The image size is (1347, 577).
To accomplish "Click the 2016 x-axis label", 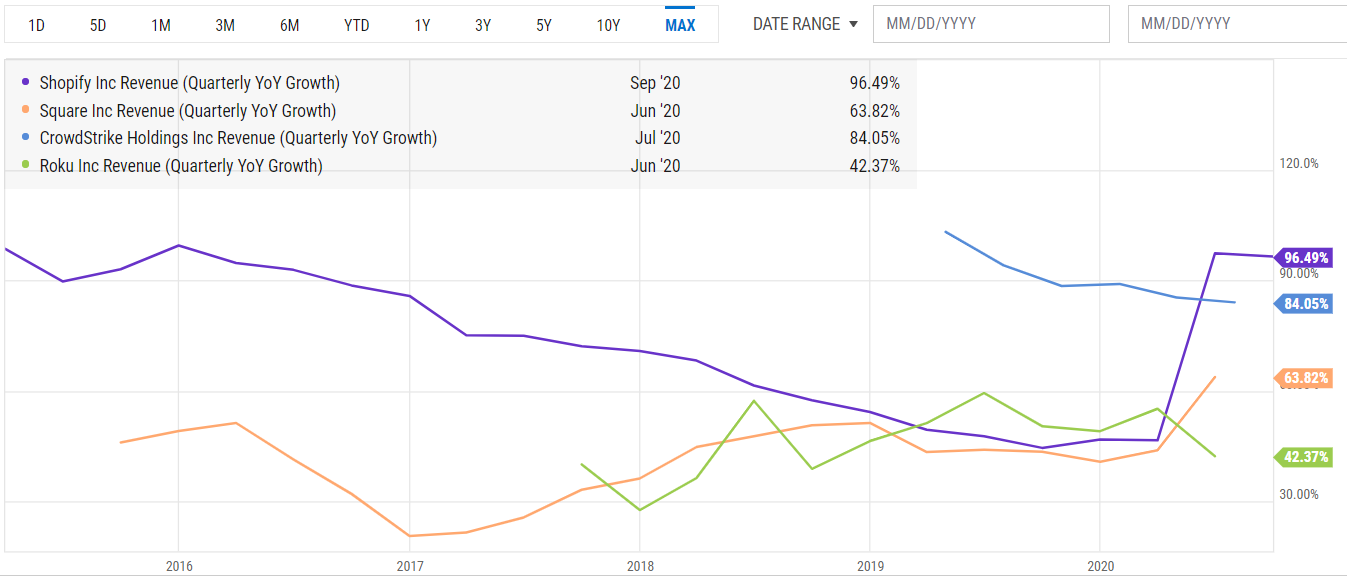I will point(179,566).
